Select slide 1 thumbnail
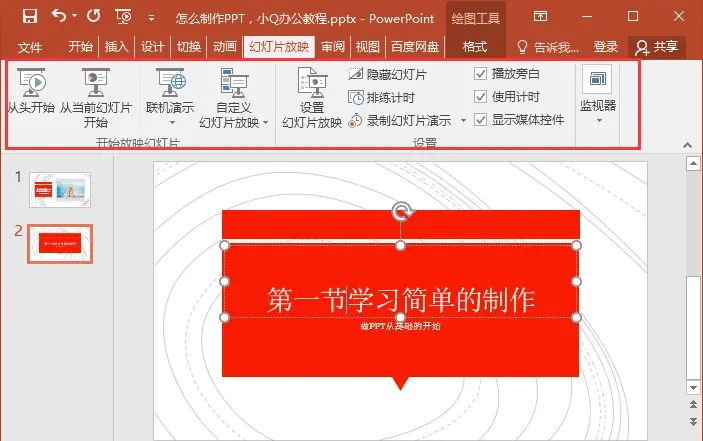 click(60, 190)
